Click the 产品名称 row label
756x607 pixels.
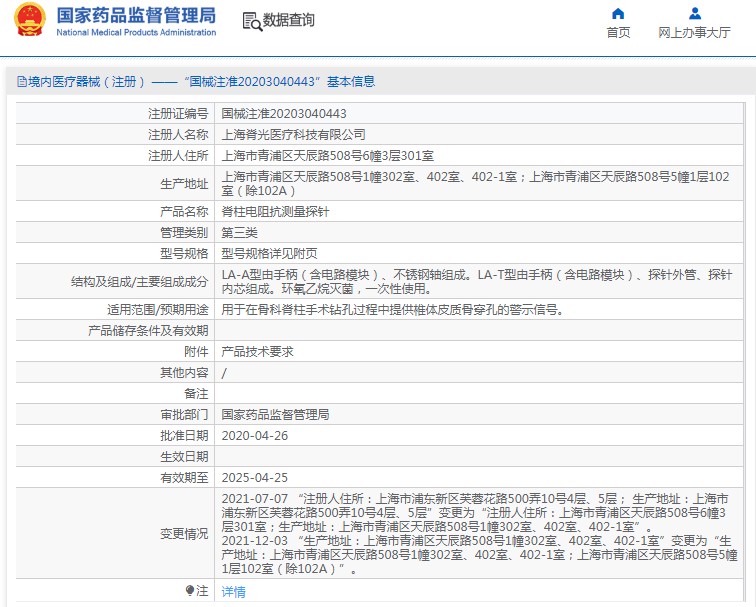tap(184, 212)
